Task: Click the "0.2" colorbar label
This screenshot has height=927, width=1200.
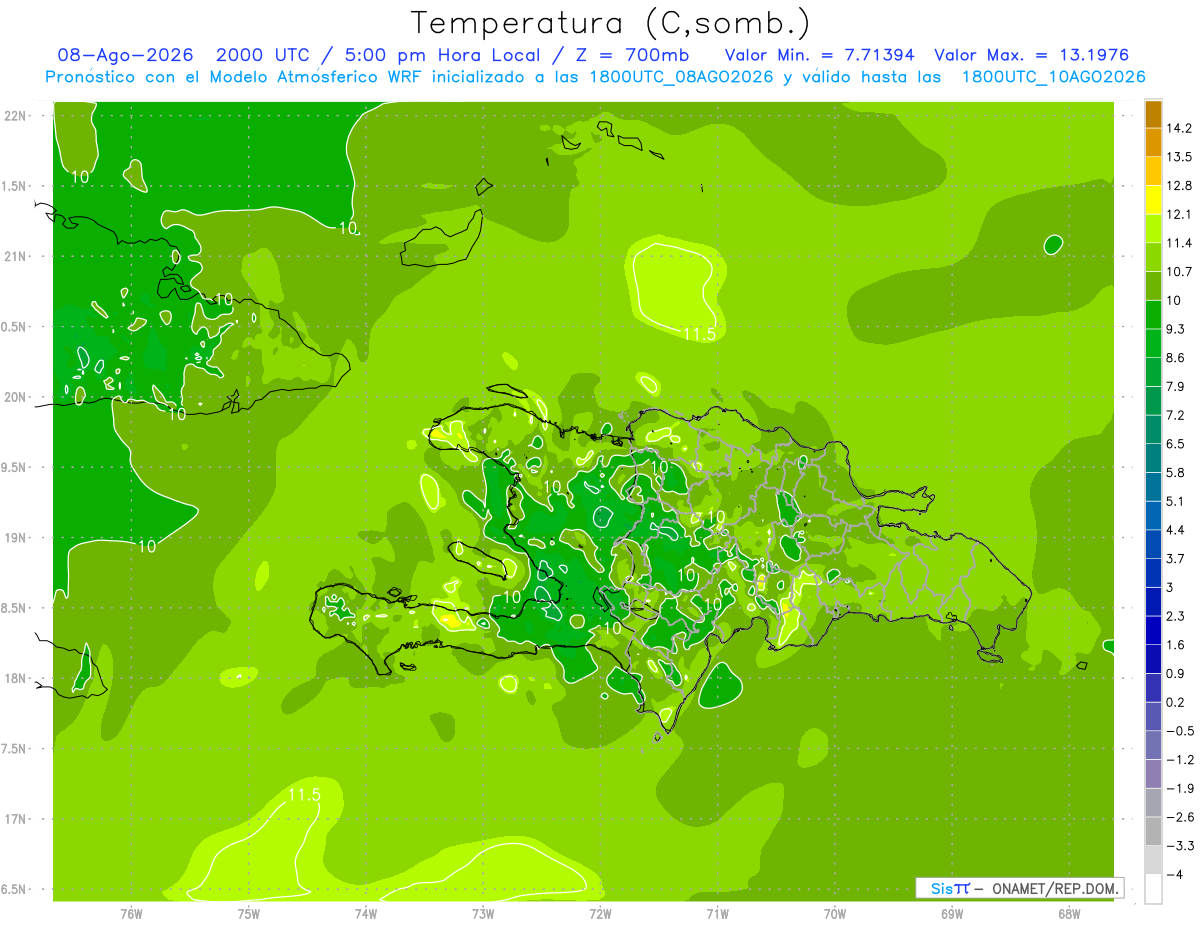Action: [1177, 702]
